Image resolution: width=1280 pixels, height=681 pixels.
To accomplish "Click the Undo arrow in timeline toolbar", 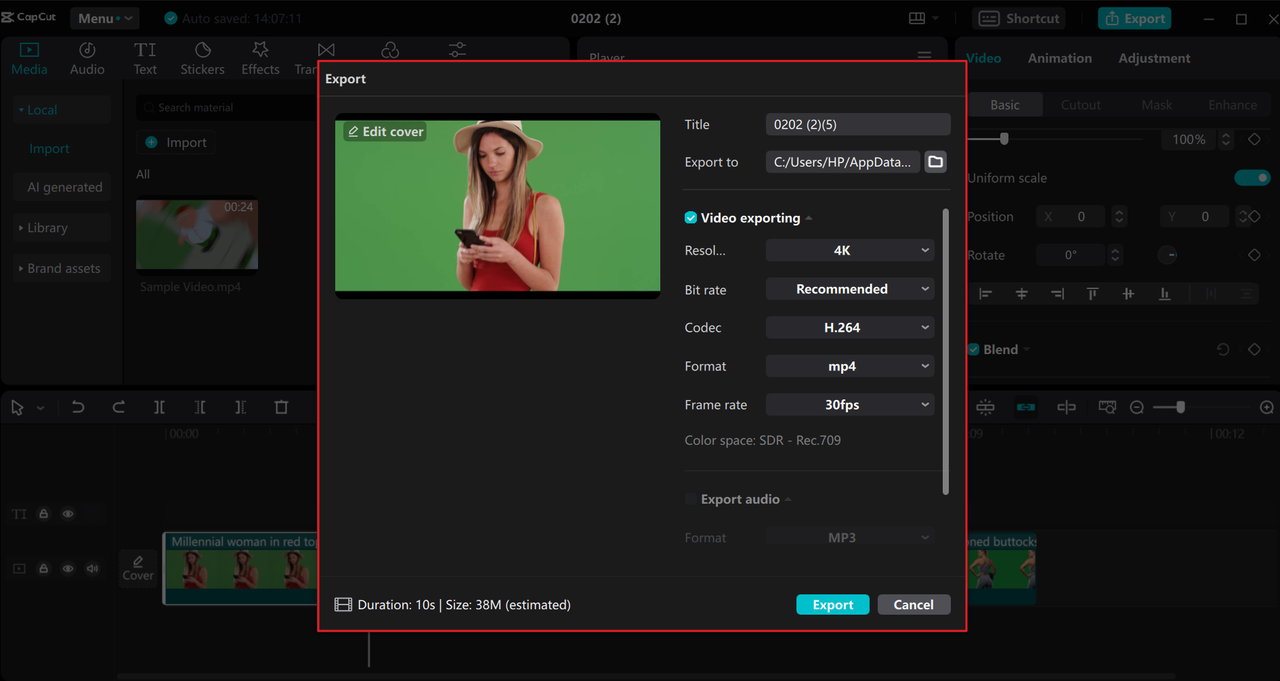I will [78, 407].
